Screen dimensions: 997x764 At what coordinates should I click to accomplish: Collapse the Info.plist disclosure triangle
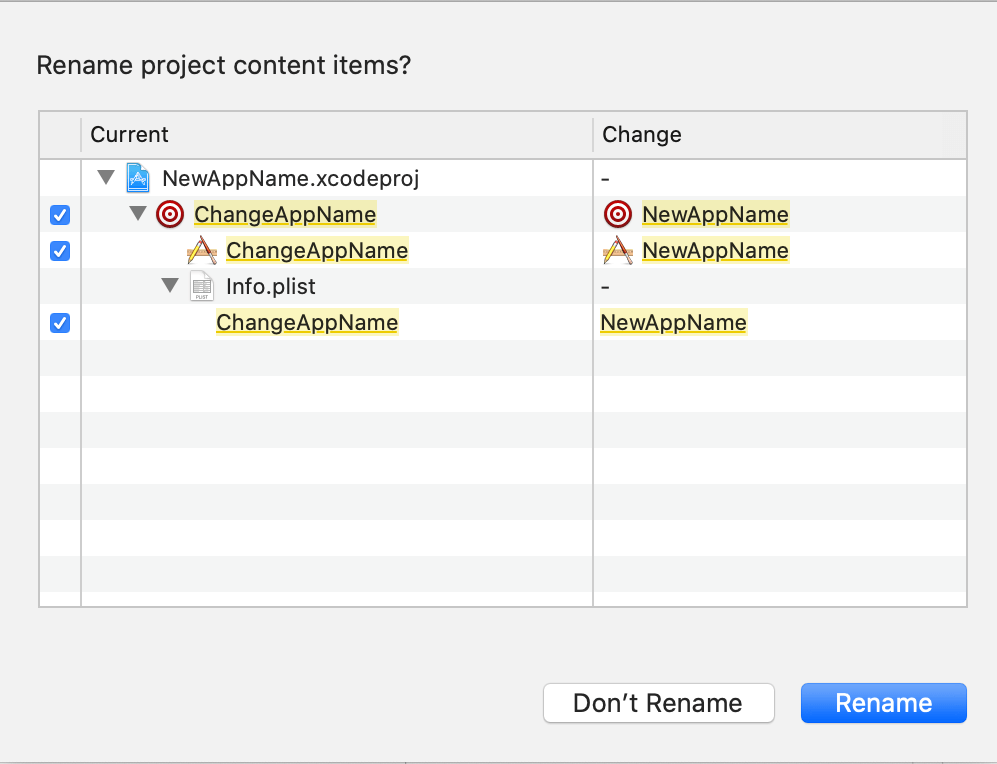[170, 287]
